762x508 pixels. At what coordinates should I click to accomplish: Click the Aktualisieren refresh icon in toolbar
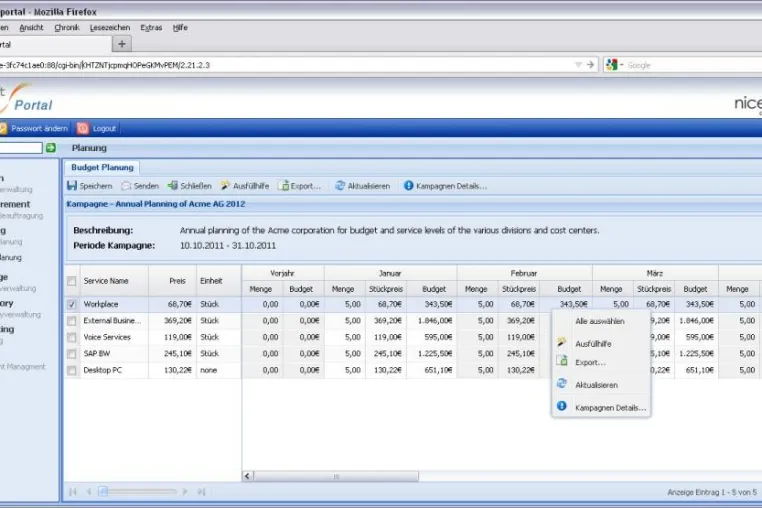pos(340,186)
